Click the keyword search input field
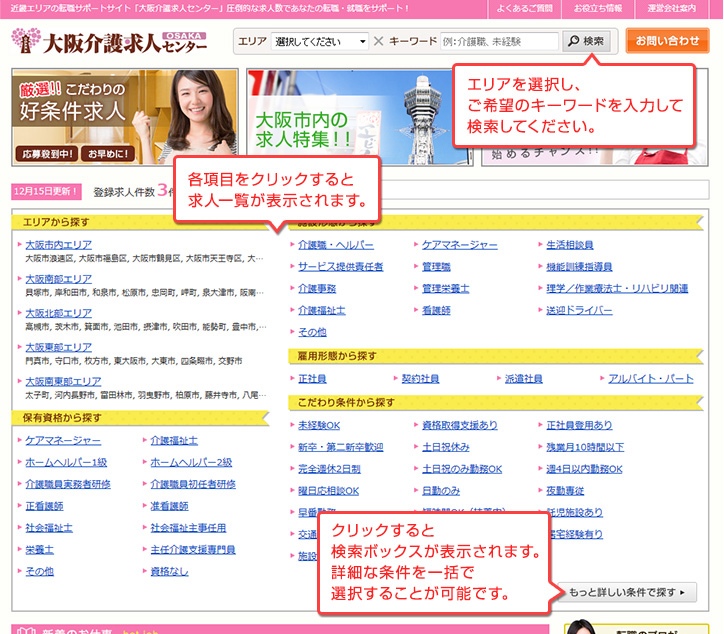Viewport: 724px width, 634px height. (499, 42)
